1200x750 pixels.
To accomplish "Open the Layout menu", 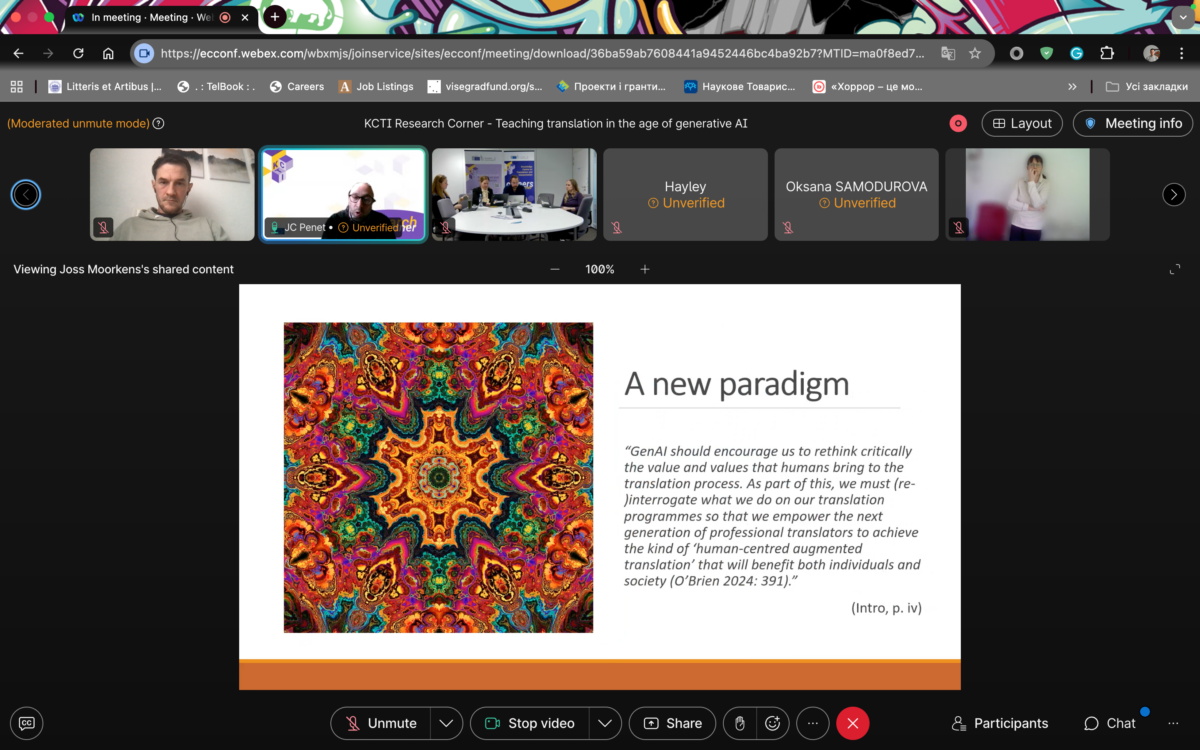I will pyautogui.click(x=1021, y=123).
